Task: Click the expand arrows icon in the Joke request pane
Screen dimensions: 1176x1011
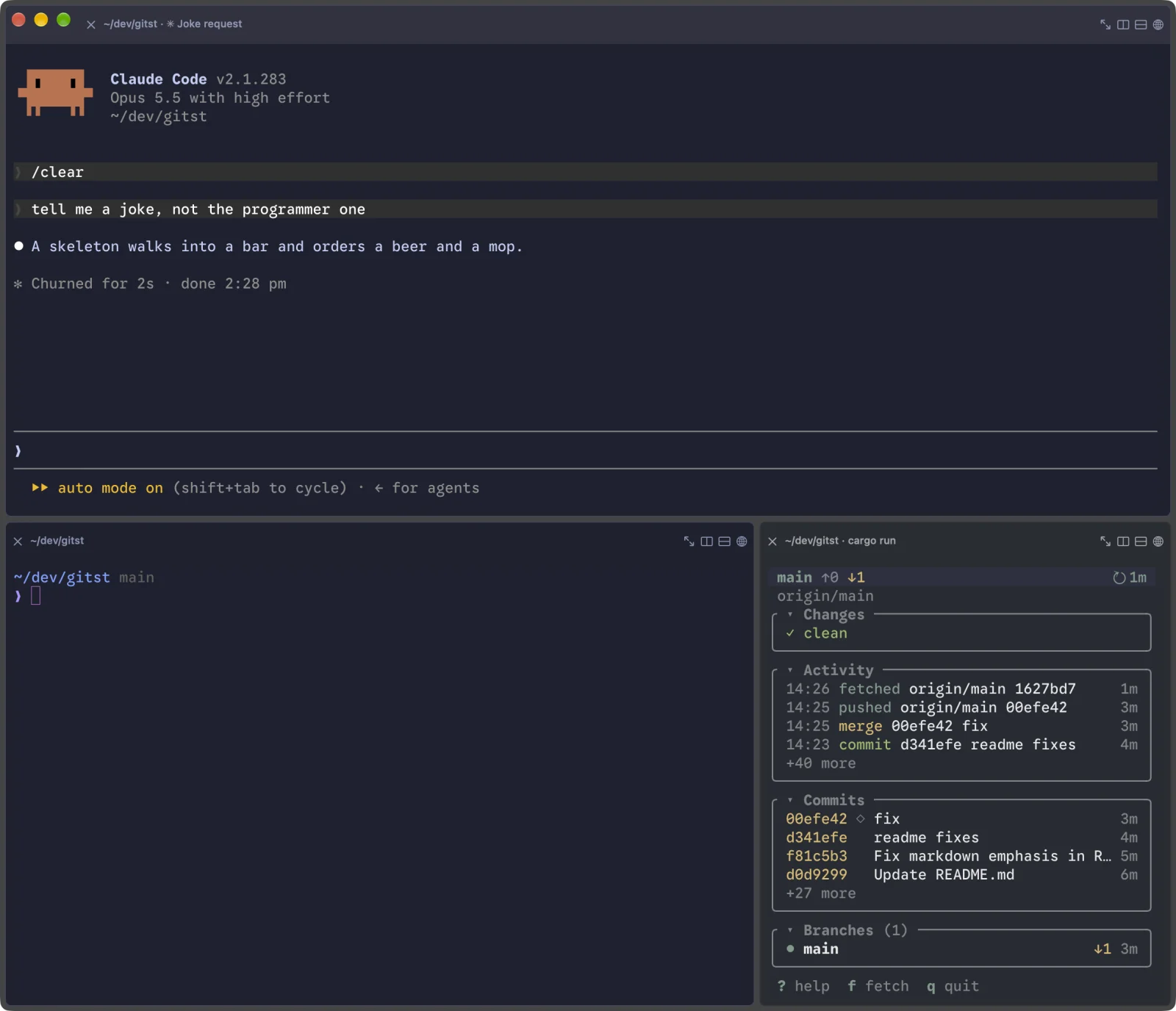Action: point(1105,24)
